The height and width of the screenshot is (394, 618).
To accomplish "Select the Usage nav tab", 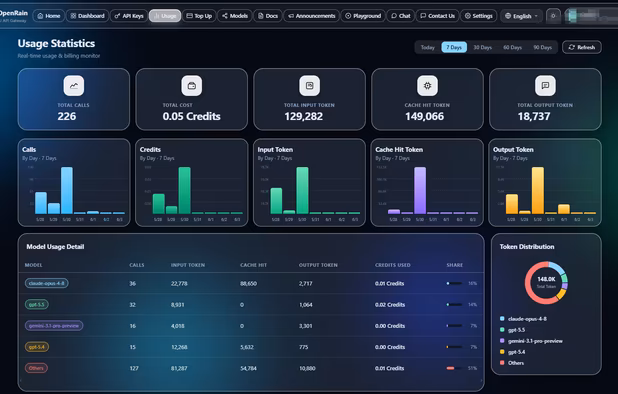I will coord(165,16).
